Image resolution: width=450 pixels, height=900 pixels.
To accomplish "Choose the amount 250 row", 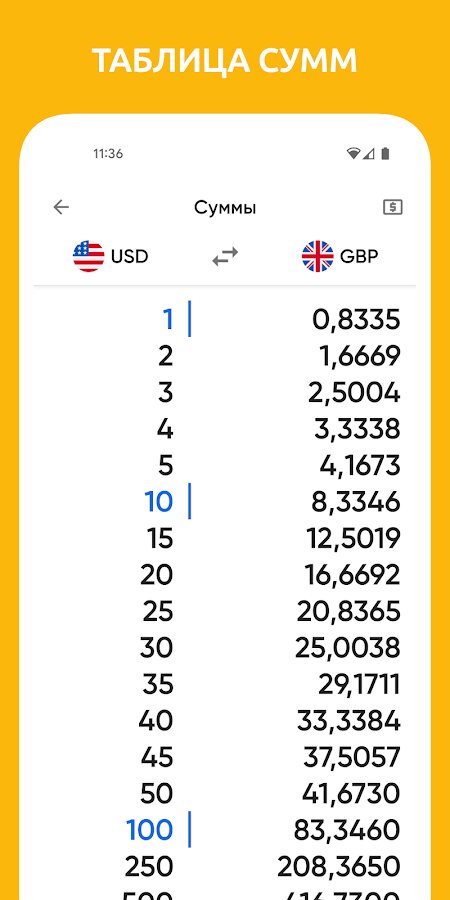I will [225, 867].
